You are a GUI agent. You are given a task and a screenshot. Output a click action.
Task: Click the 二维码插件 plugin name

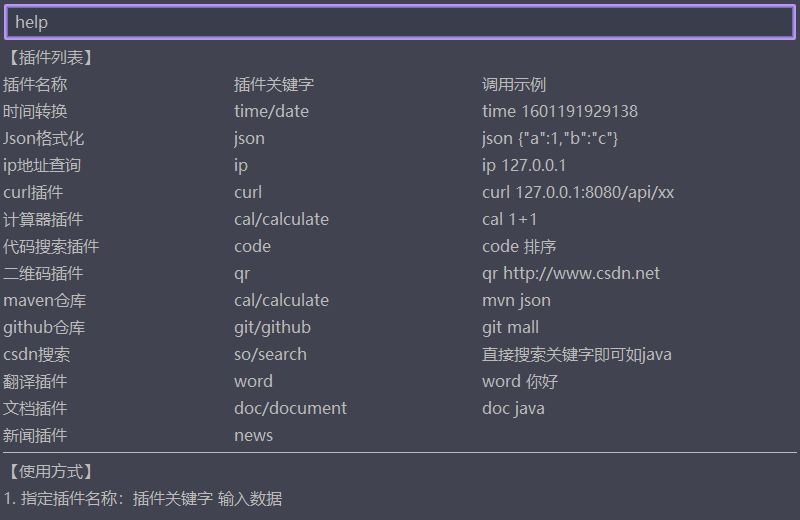click(x=43, y=274)
